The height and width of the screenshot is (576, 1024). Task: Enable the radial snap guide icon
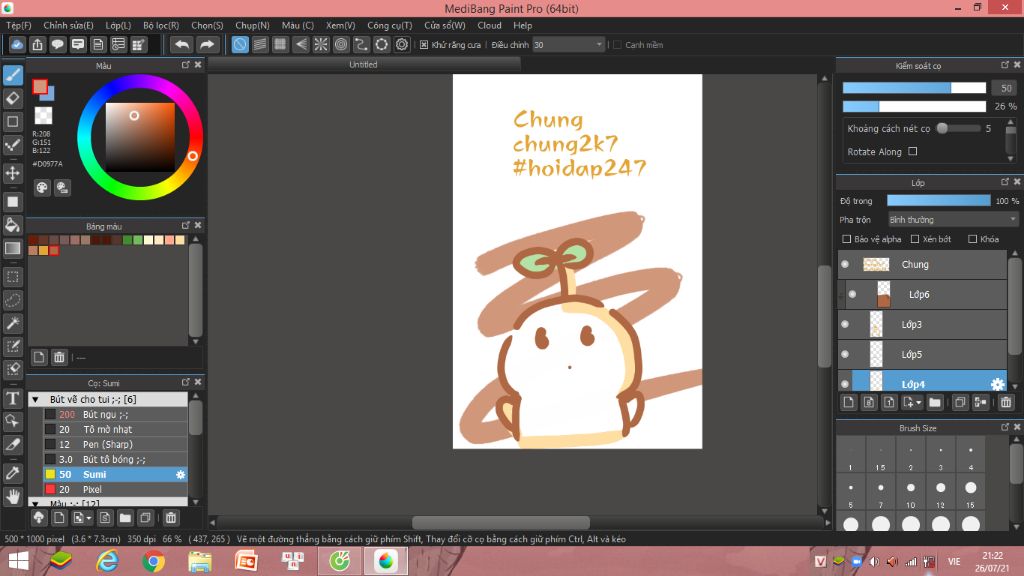pos(321,44)
